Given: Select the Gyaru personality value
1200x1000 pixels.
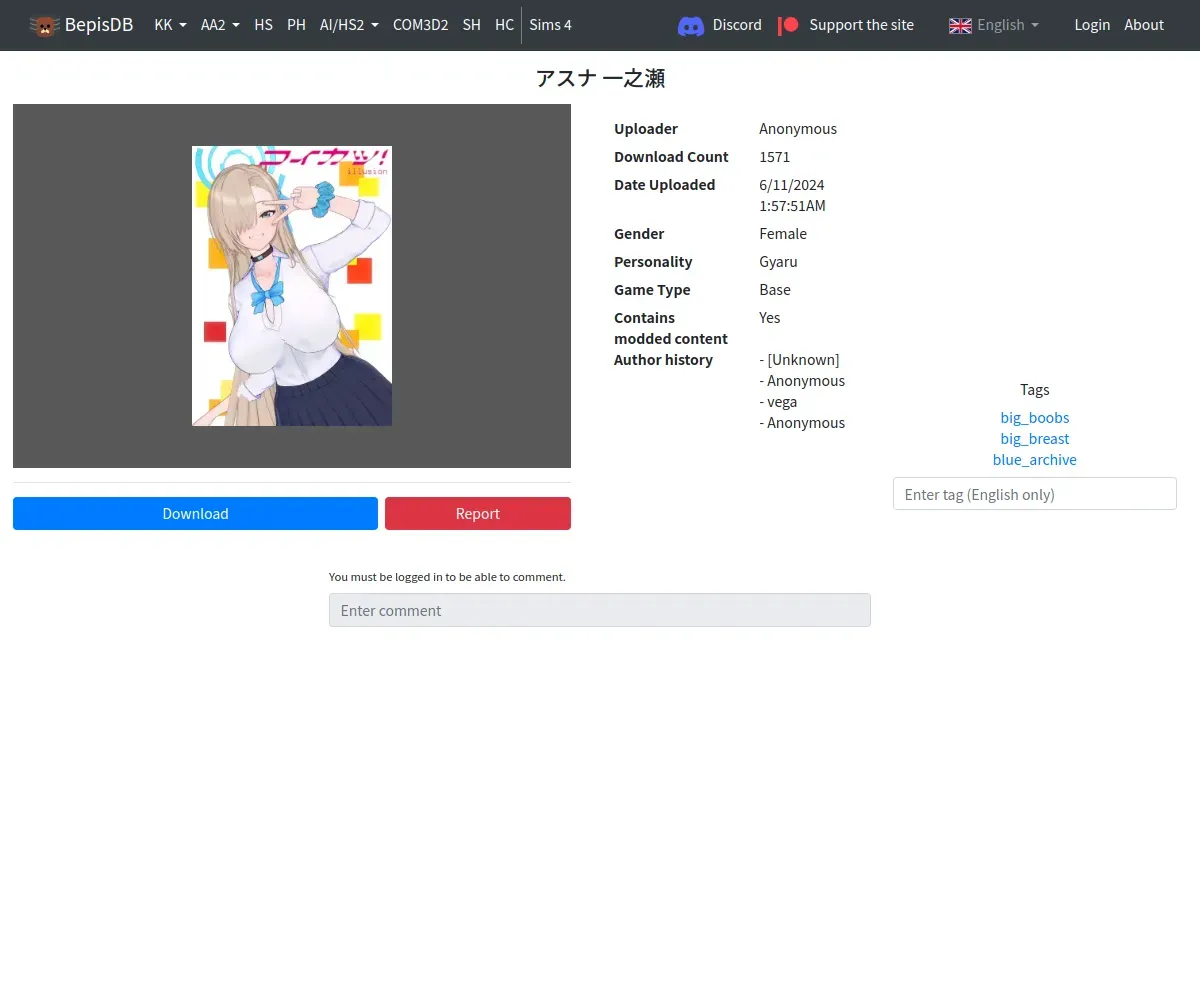Looking at the screenshot, I should pyautogui.click(x=778, y=261).
